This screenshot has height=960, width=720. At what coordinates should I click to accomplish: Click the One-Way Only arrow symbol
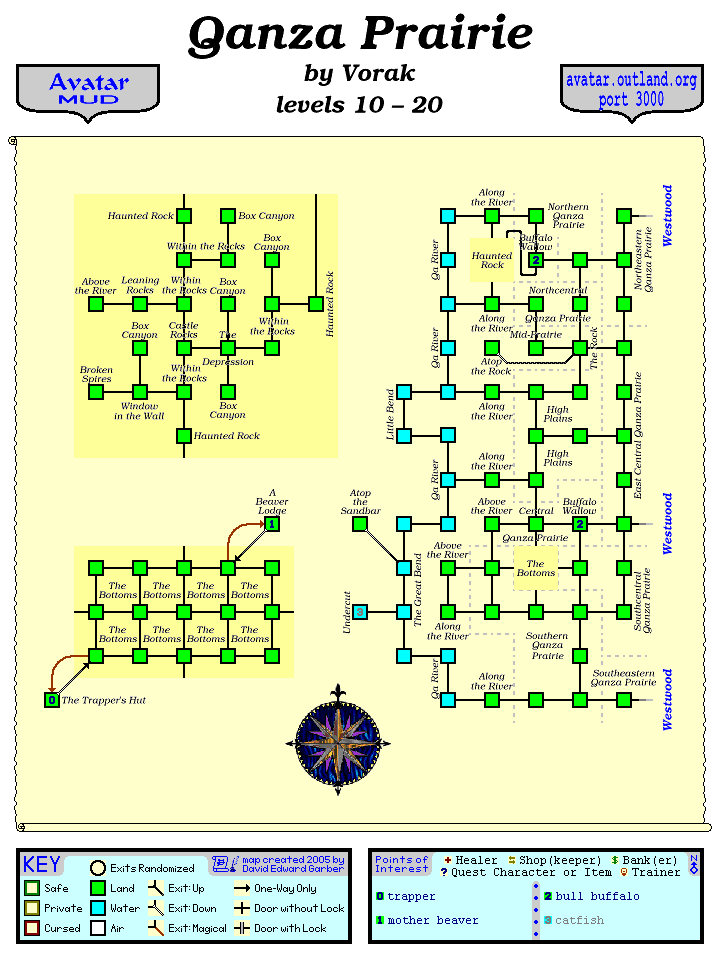click(241, 888)
